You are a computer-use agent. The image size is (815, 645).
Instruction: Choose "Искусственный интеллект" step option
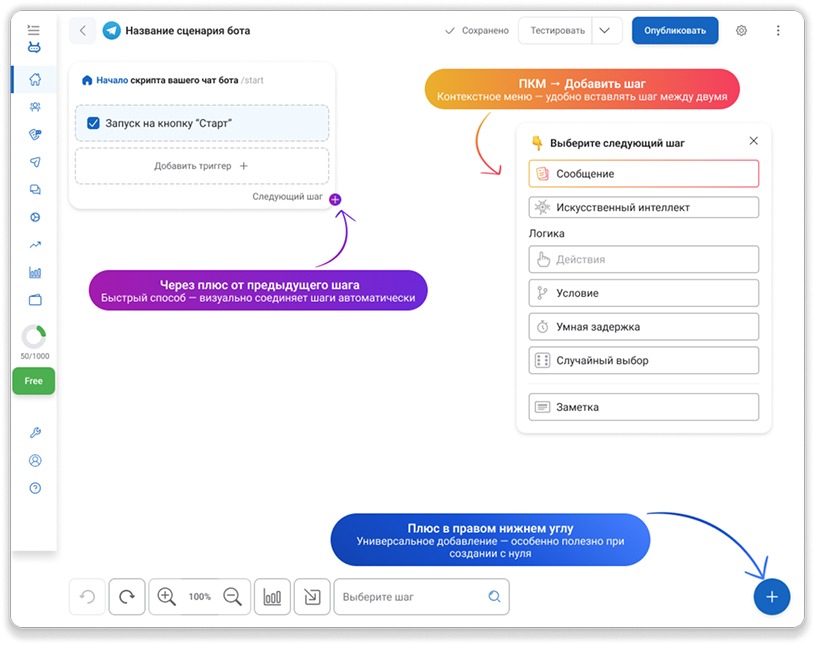[643, 208]
